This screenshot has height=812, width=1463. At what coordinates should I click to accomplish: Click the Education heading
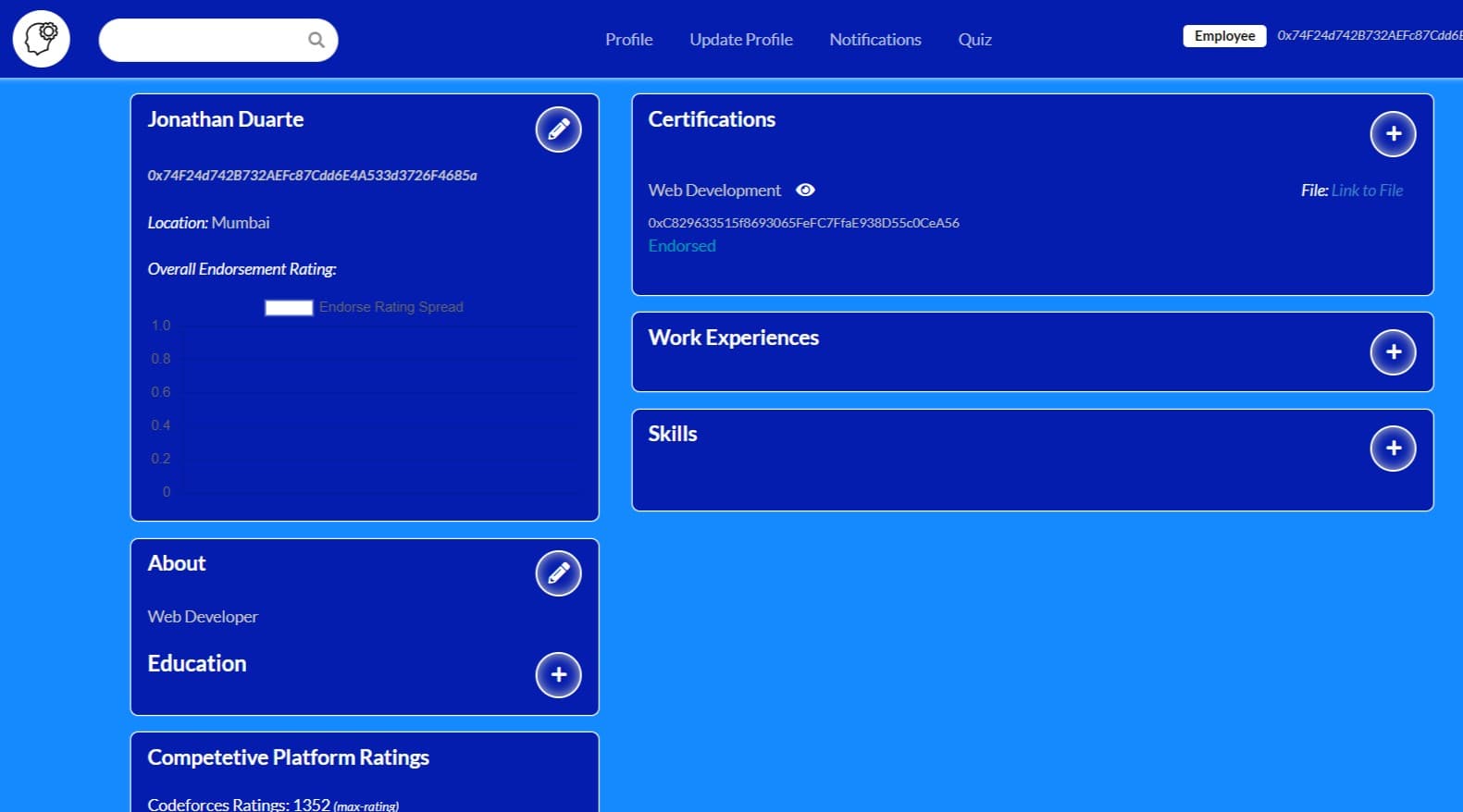coord(197,663)
